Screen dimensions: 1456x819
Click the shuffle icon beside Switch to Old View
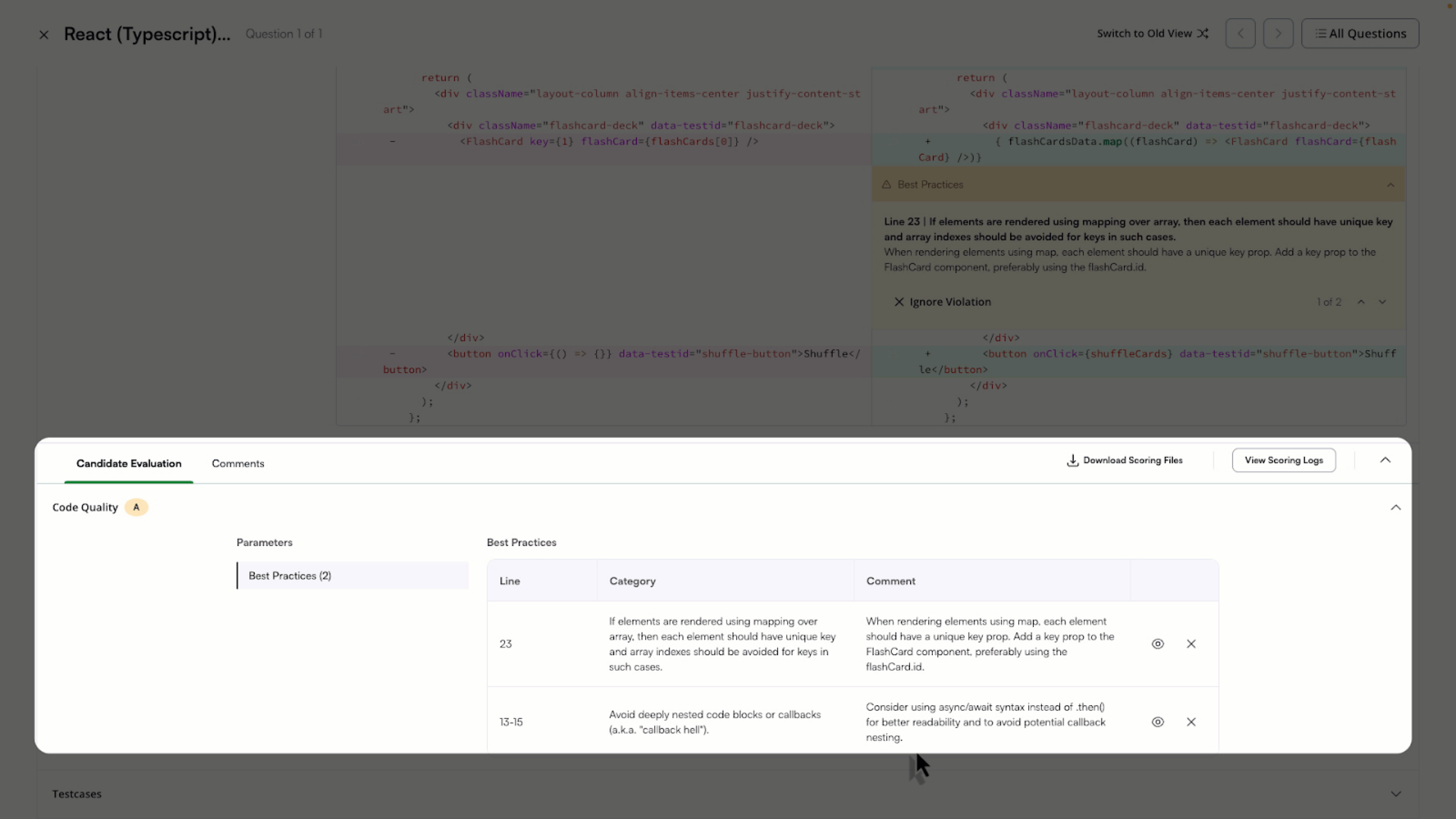click(1203, 33)
